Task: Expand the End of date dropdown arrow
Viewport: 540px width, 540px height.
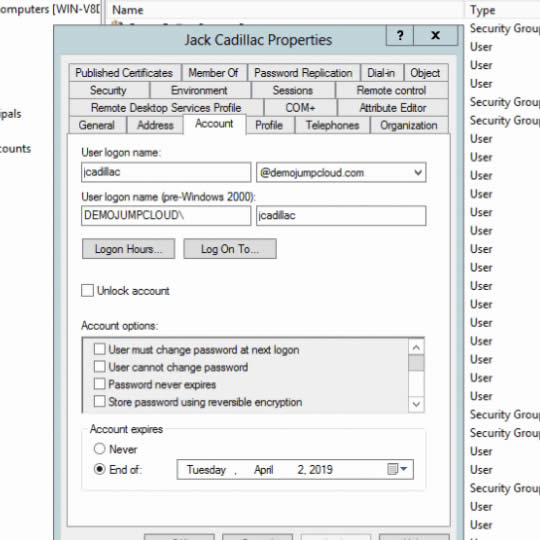Action: (404, 469)
